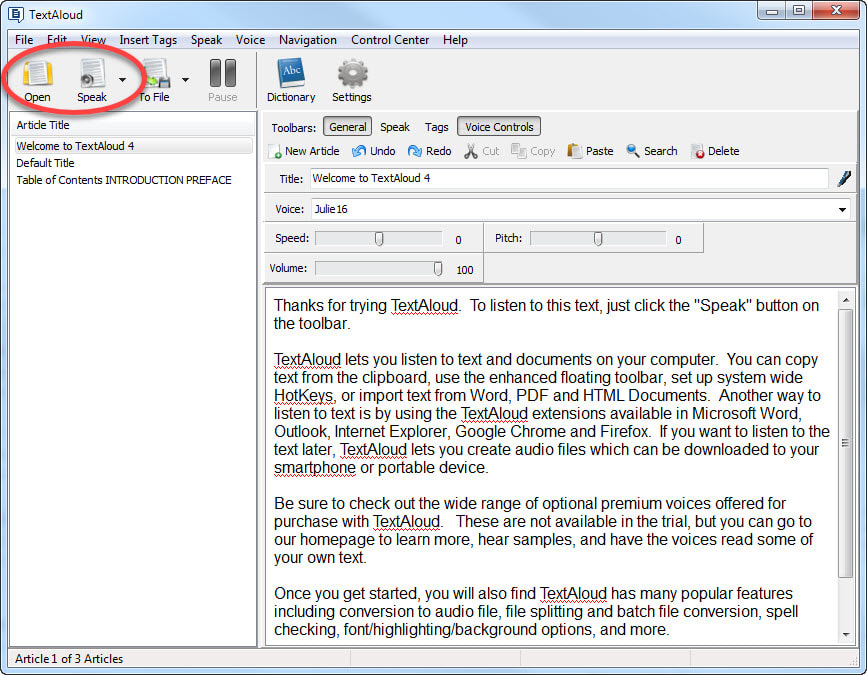Toggle the Tags toolbar option

[436, 127]
